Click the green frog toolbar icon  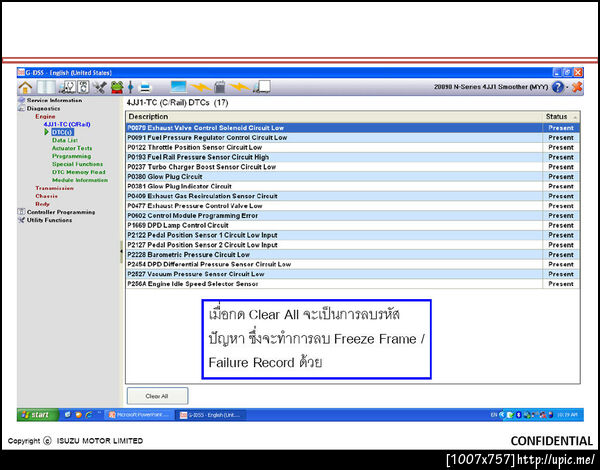[x=117, y=87]
